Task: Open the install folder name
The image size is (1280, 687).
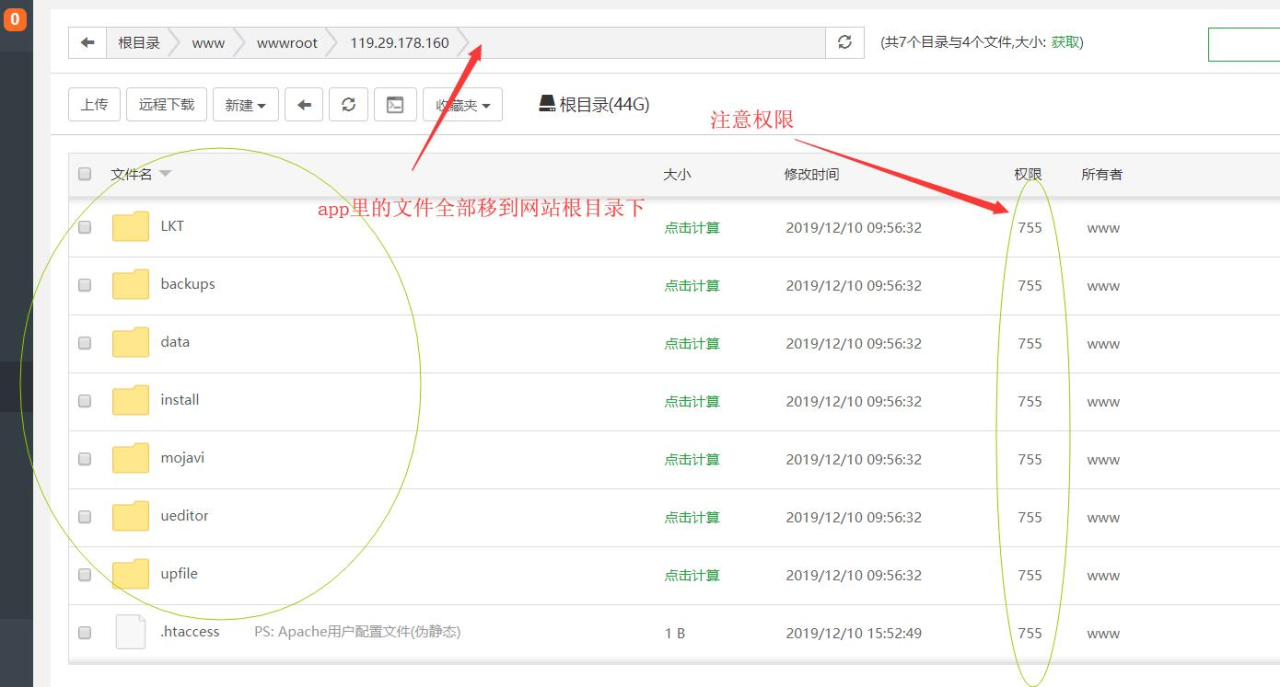Action: point(180,400)
